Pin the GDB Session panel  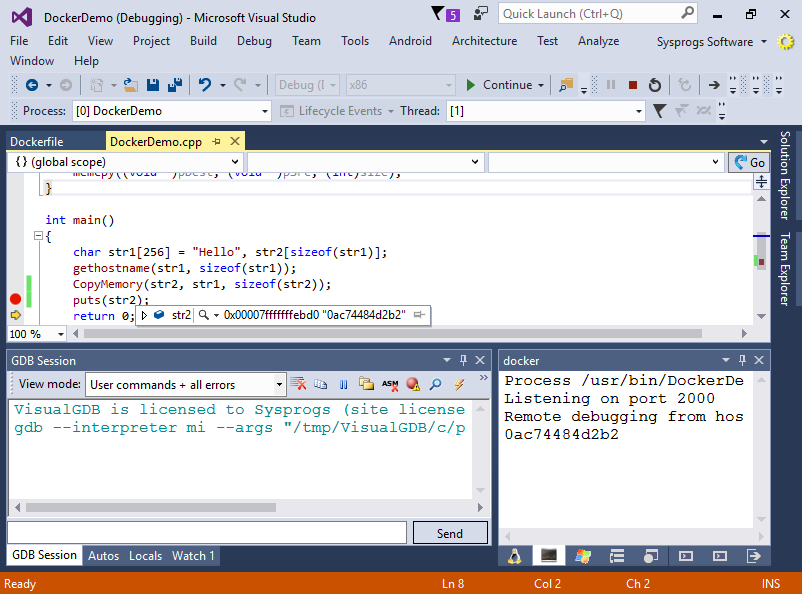[x=463, y=360]
